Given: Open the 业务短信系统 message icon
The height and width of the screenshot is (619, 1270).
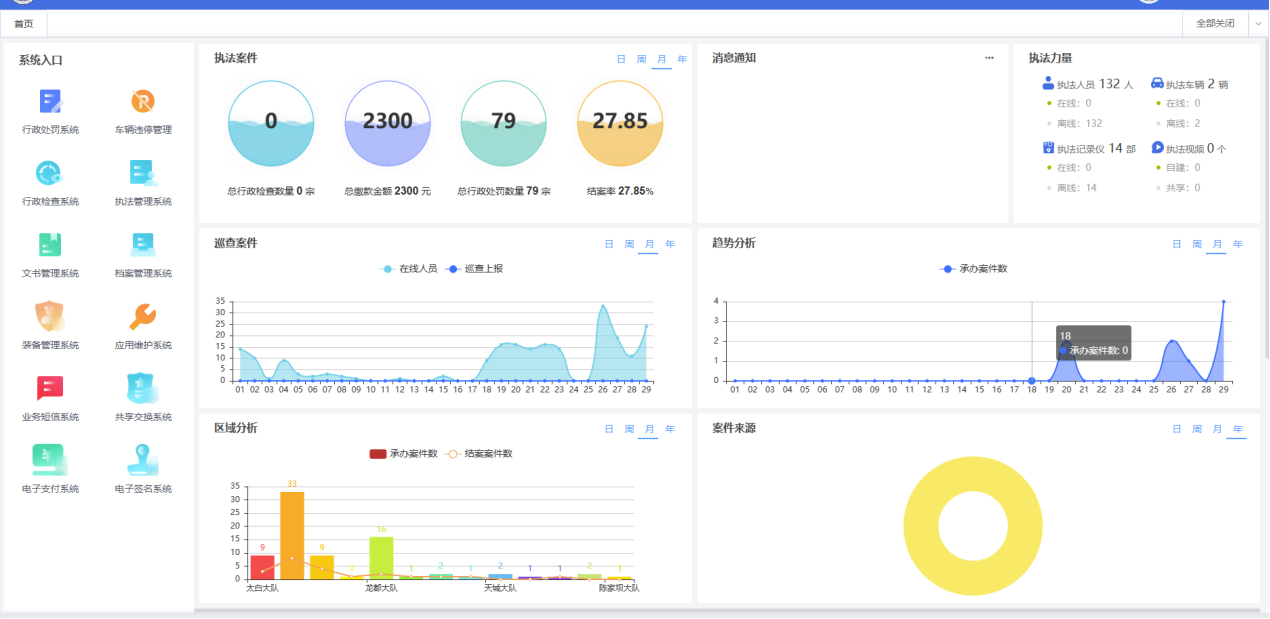Looking at the screenshot, I should click(x=50, y=389).
